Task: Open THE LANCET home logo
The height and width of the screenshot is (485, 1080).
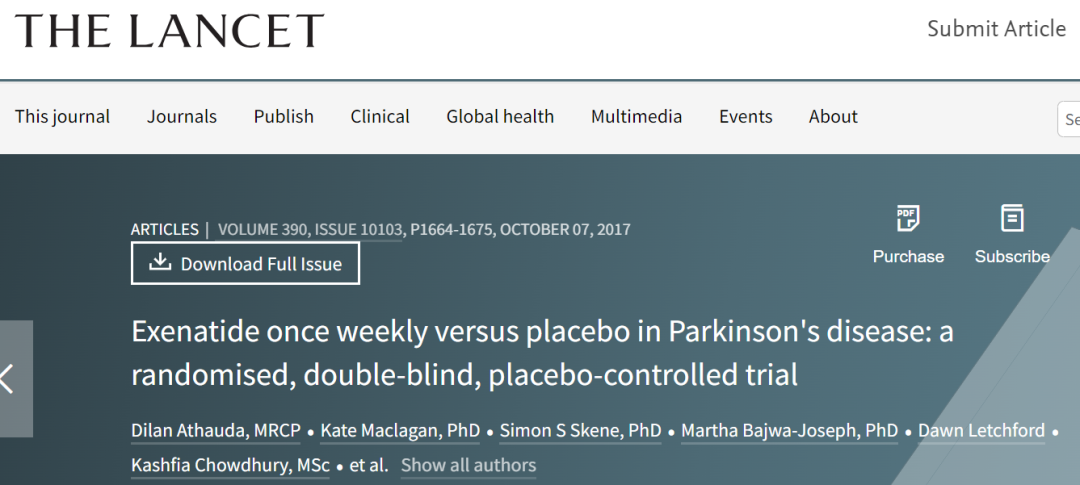Action: 169,30
